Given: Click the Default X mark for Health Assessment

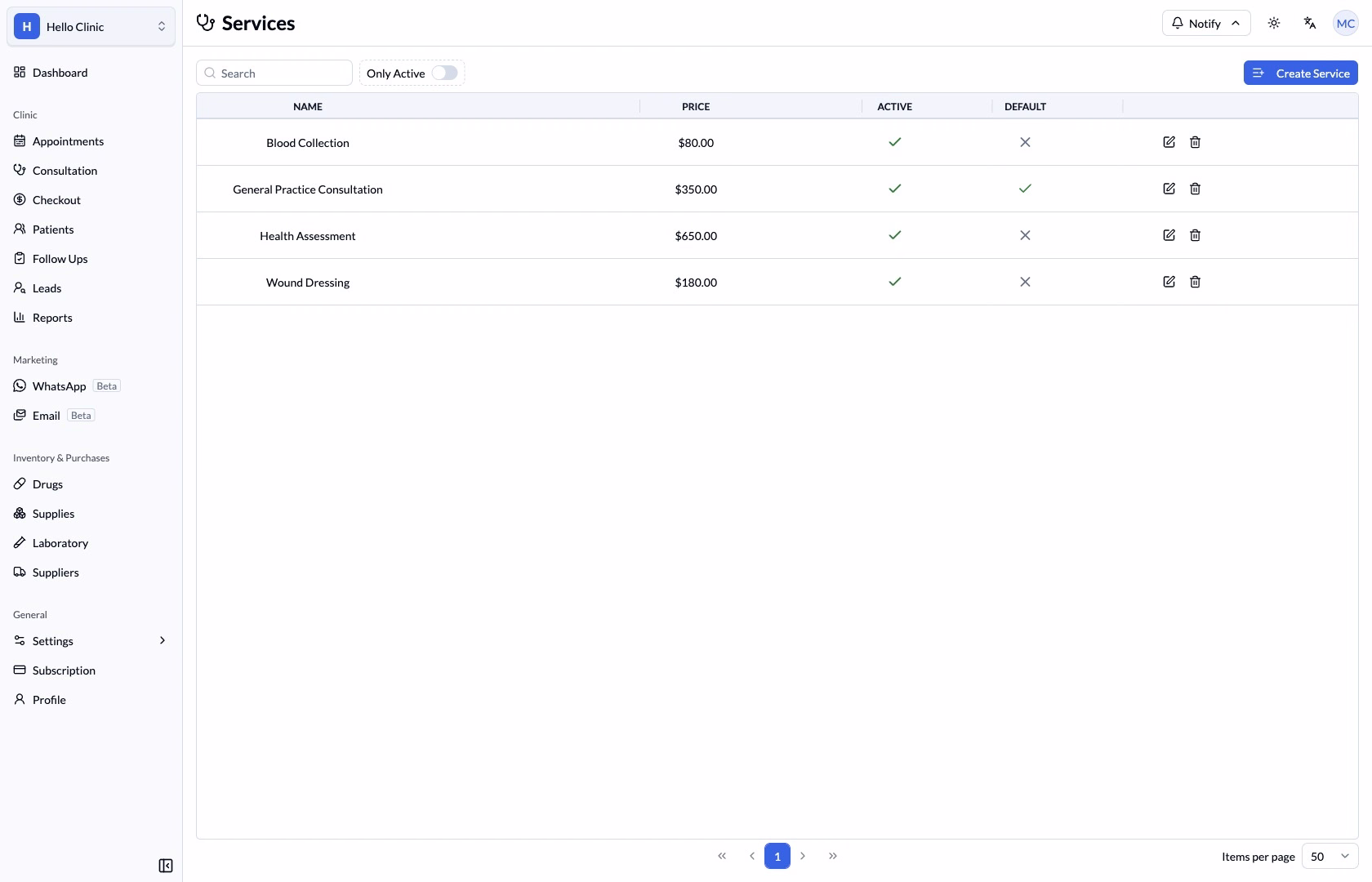Looking at the screenshot, I should point(1025,235).
